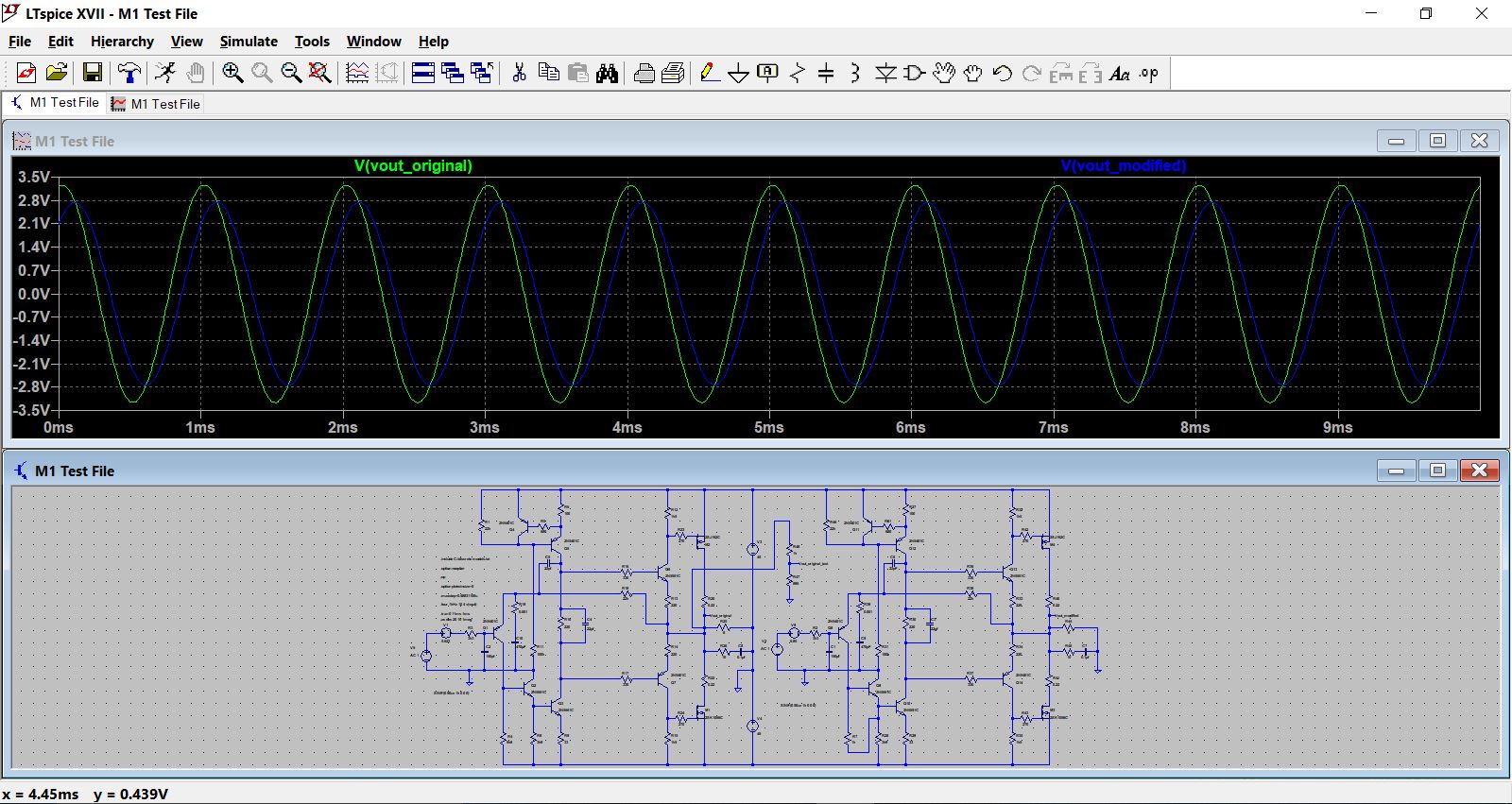
Task: Click the 9ms time axis label
Action: pyautogui.click(x=1338, y=427)
